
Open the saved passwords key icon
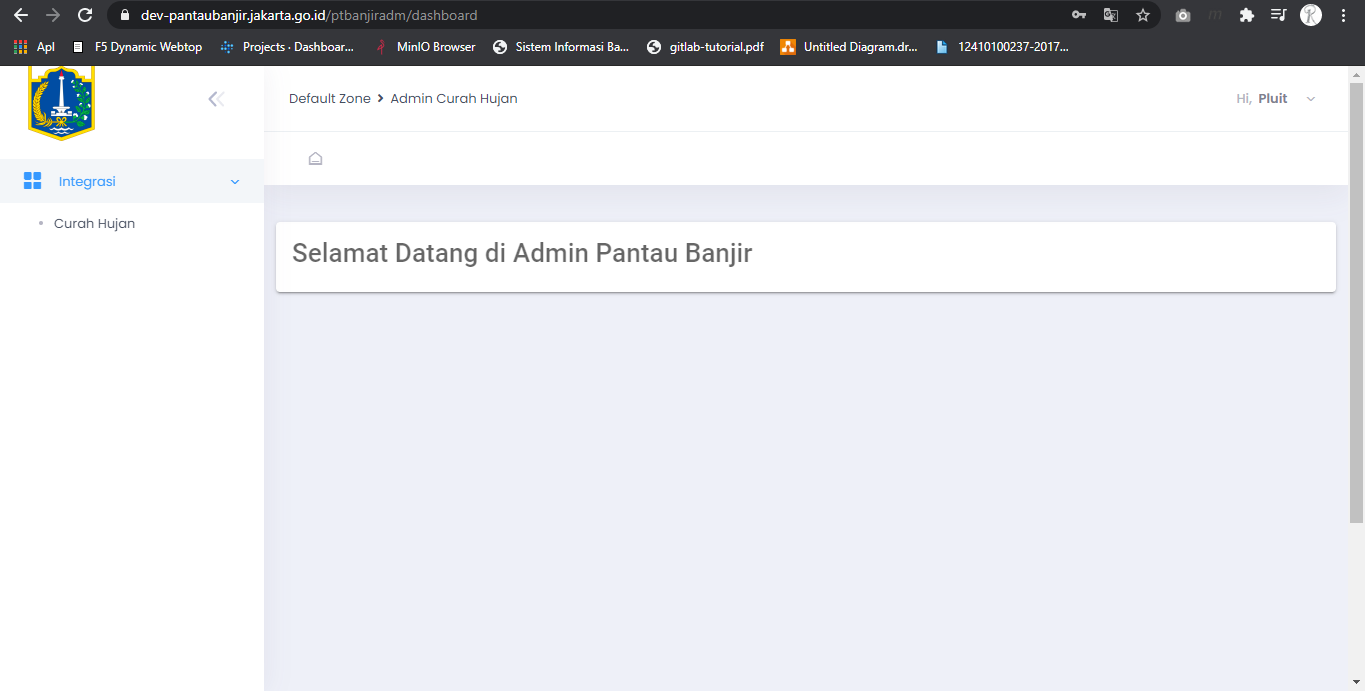click(1079, 15)
